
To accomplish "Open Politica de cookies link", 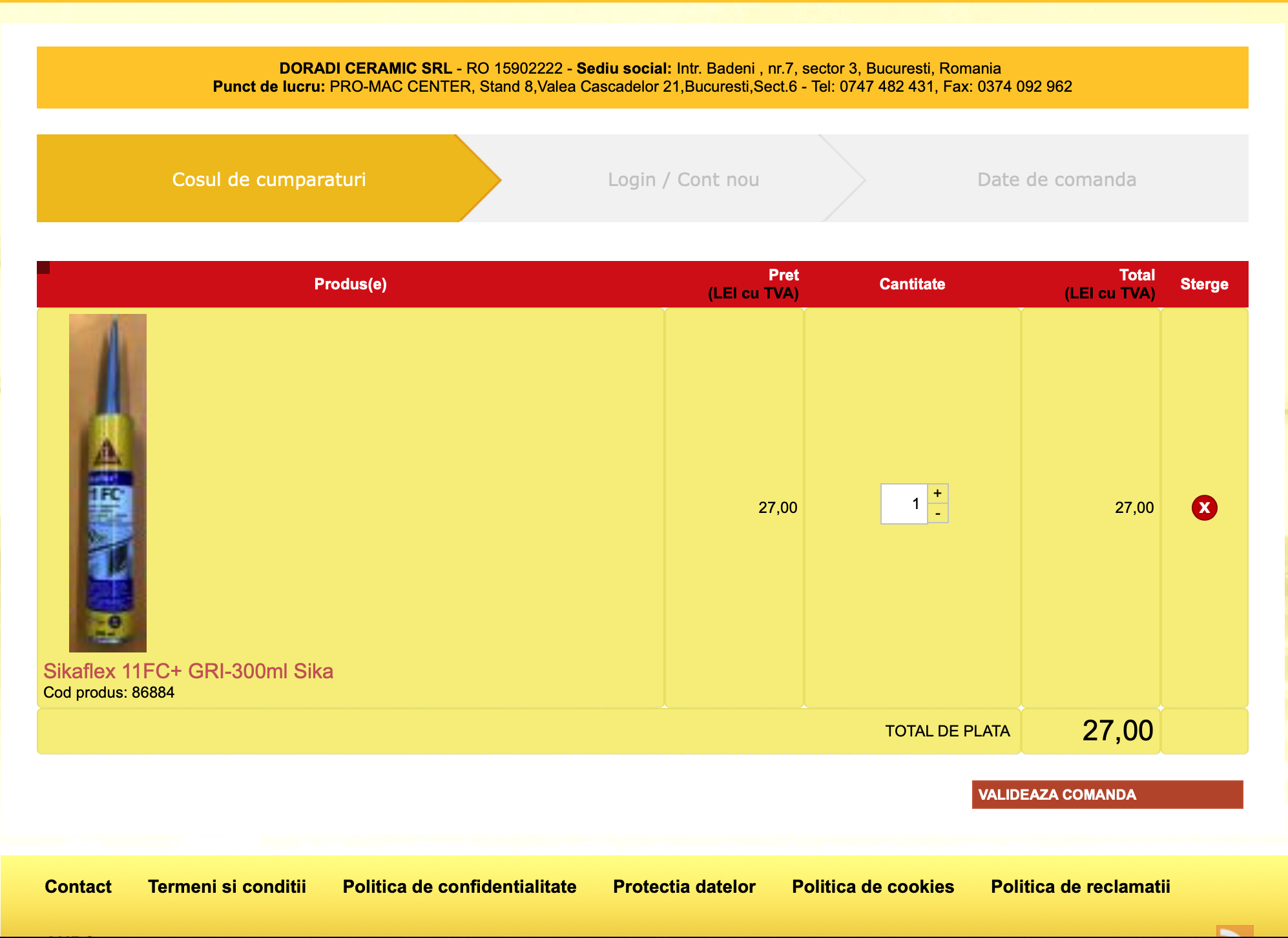I will tap(873, 886).
